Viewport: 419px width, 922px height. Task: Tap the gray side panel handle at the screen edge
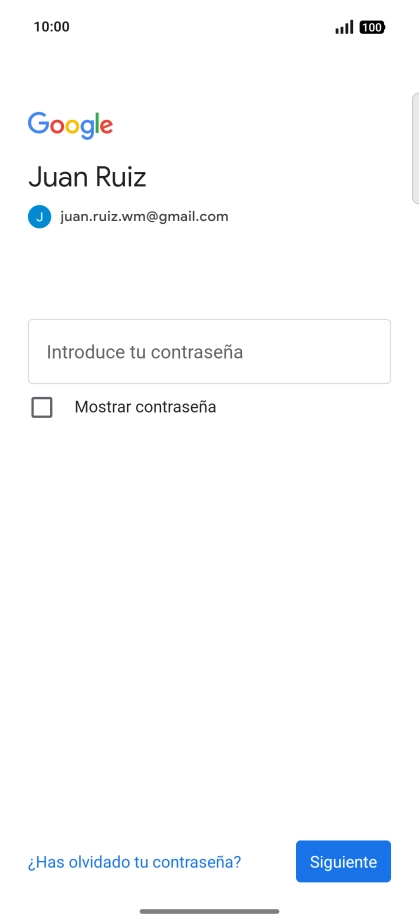tap(415, 148)
